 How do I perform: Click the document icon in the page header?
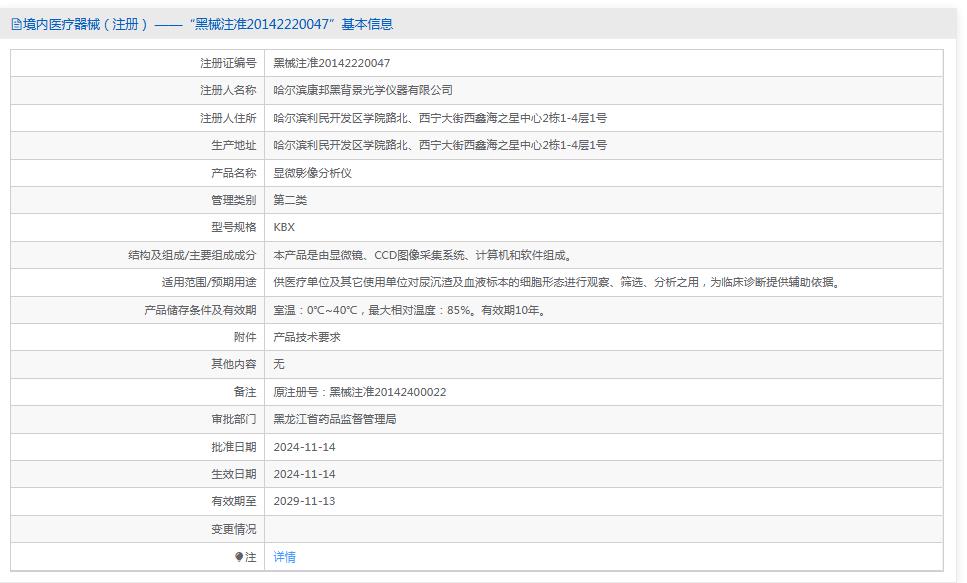point(16,24)
